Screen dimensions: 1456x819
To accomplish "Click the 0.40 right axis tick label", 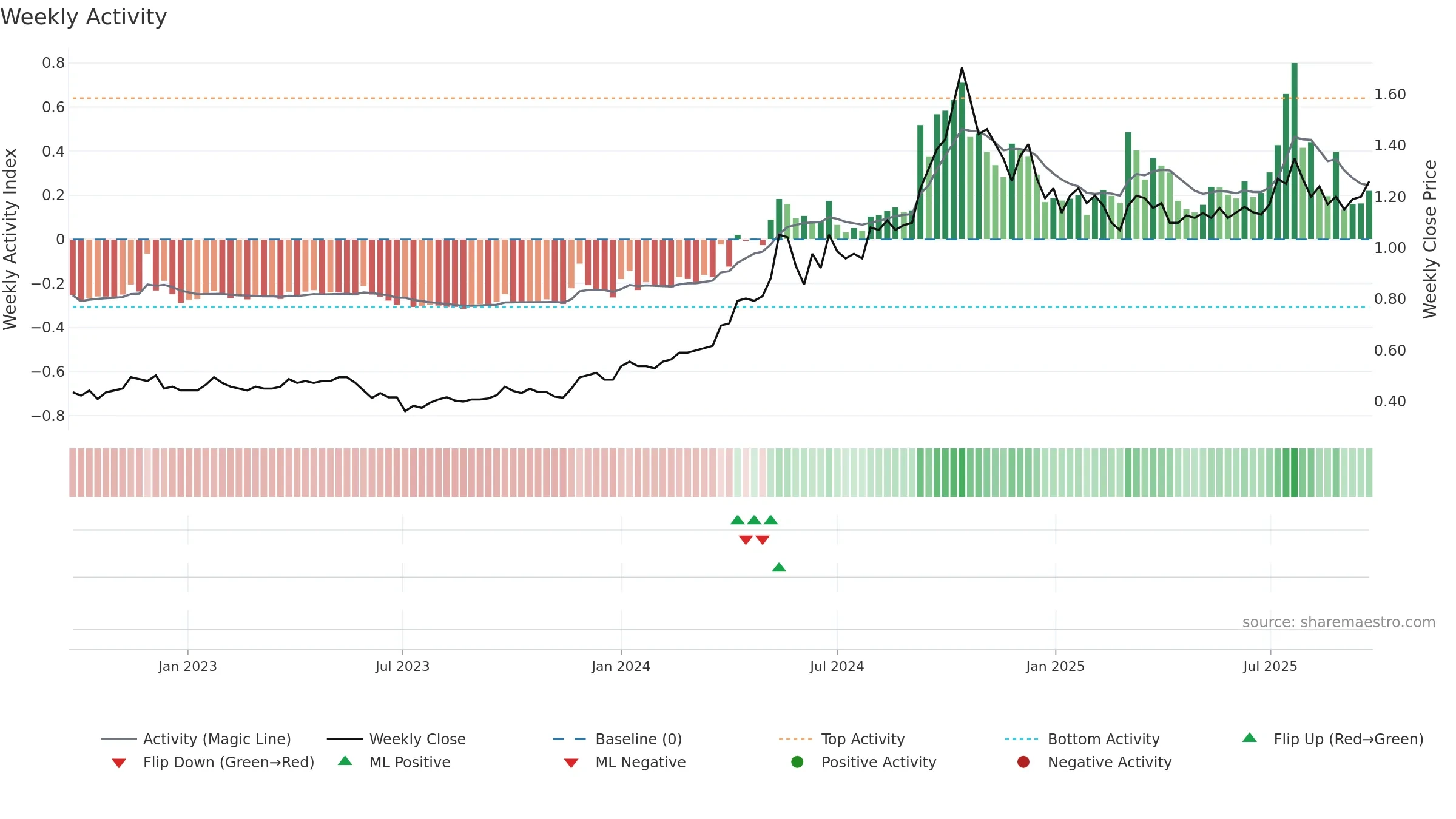I will point(1390,402).
